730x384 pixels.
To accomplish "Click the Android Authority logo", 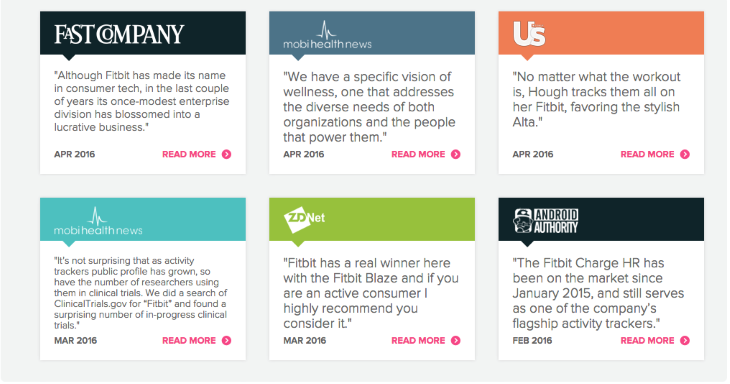I will [x=546, y=221].
